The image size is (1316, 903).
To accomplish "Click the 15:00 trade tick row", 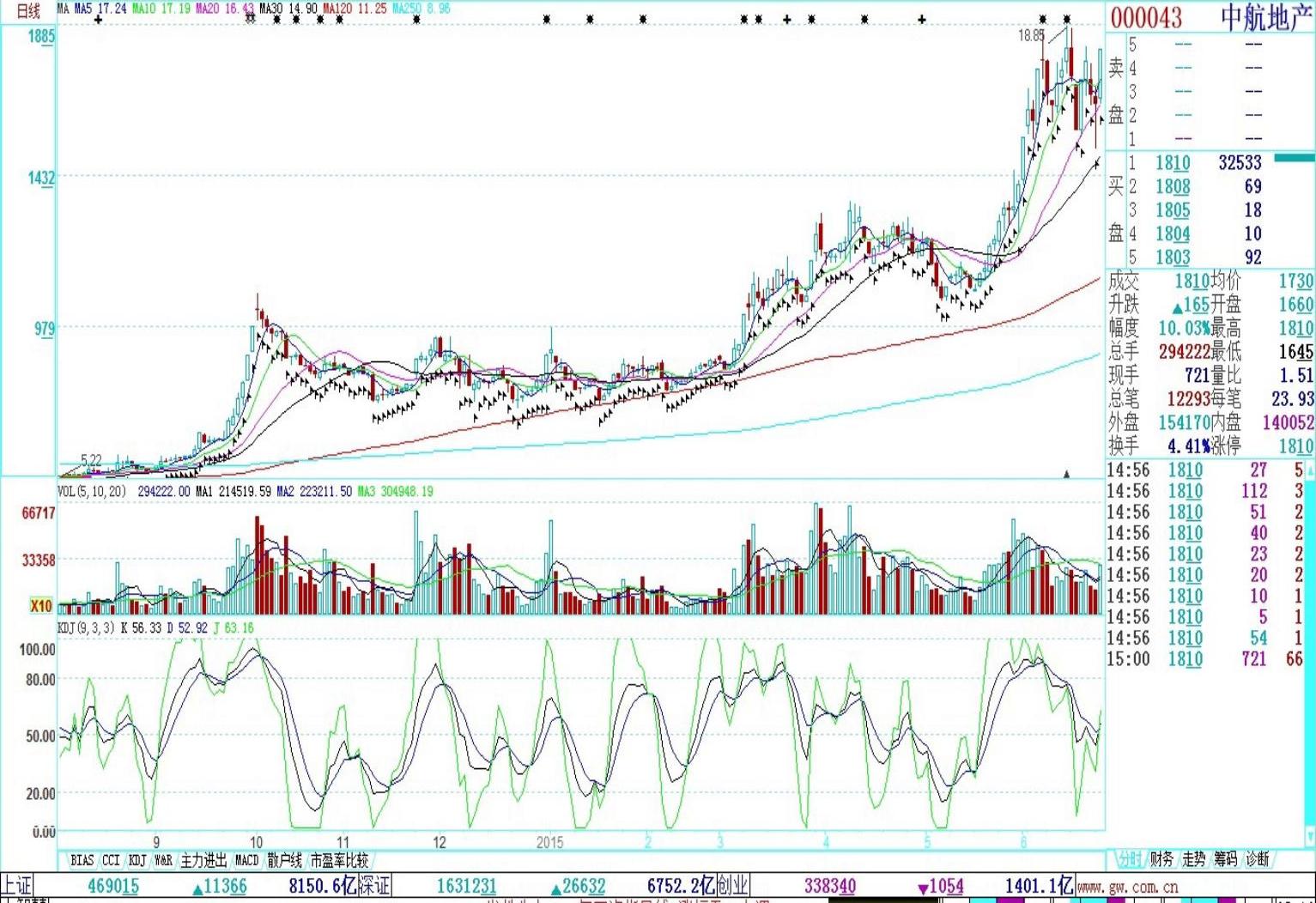I will 1205,659.
